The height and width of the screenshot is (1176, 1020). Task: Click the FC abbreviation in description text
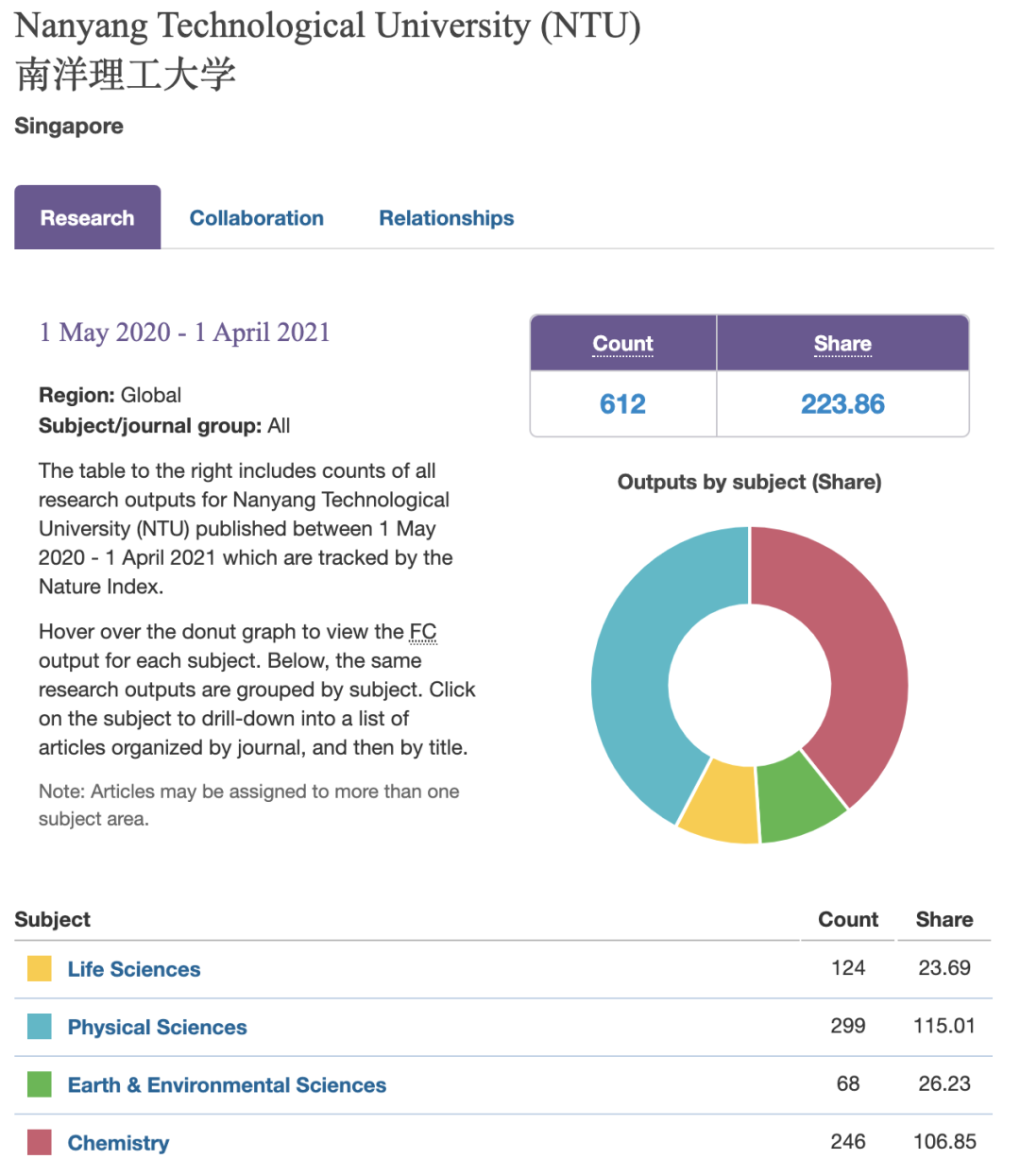[423, 632]
